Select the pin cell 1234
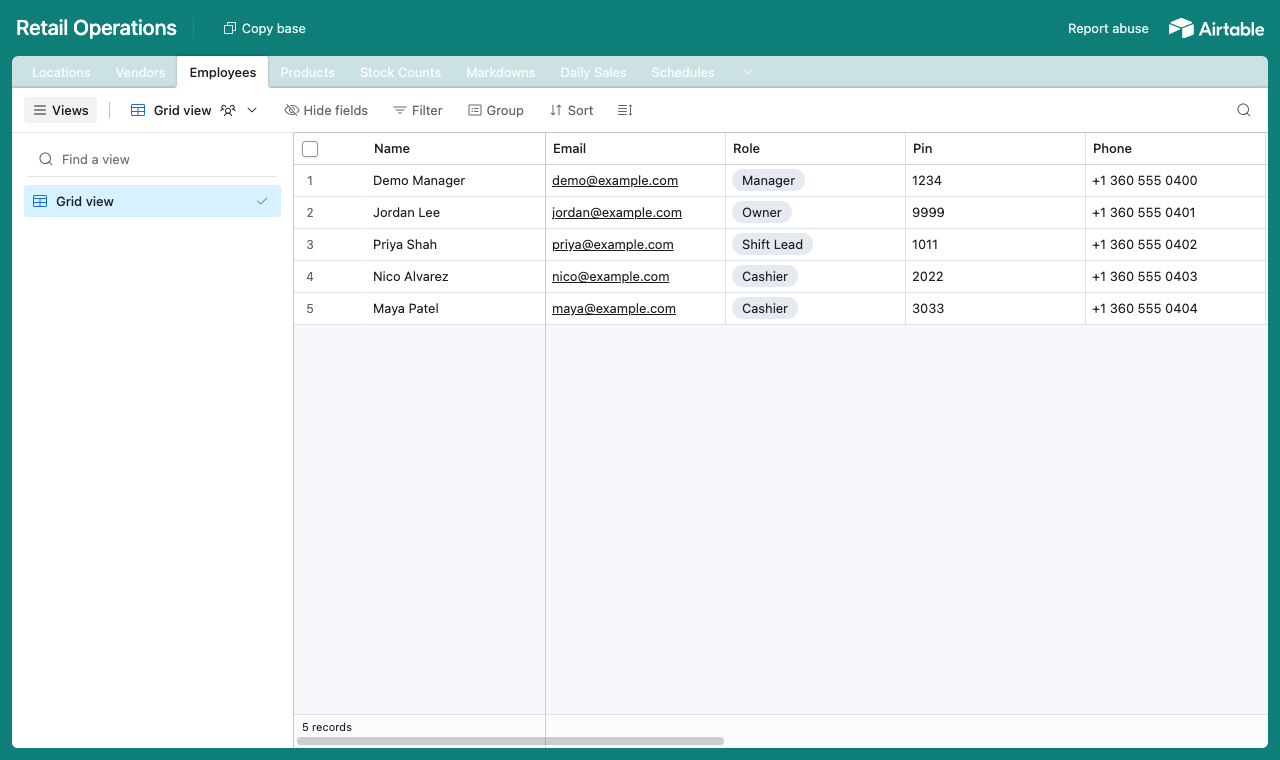The height and width of the screenshot is (760, 1280). (996, 181)
